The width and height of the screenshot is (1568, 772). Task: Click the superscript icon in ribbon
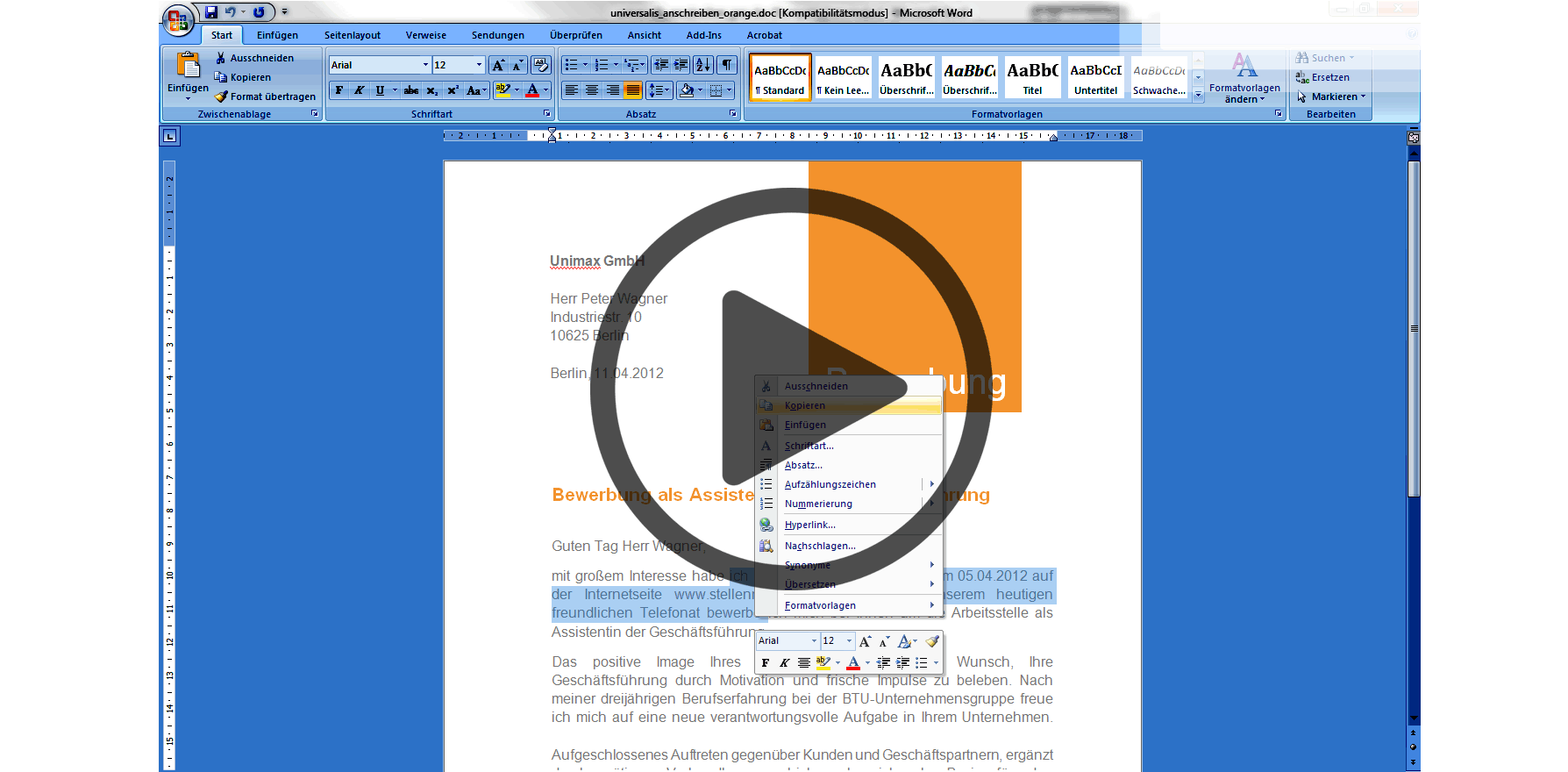pyautogui.click(x=453, y=90)
